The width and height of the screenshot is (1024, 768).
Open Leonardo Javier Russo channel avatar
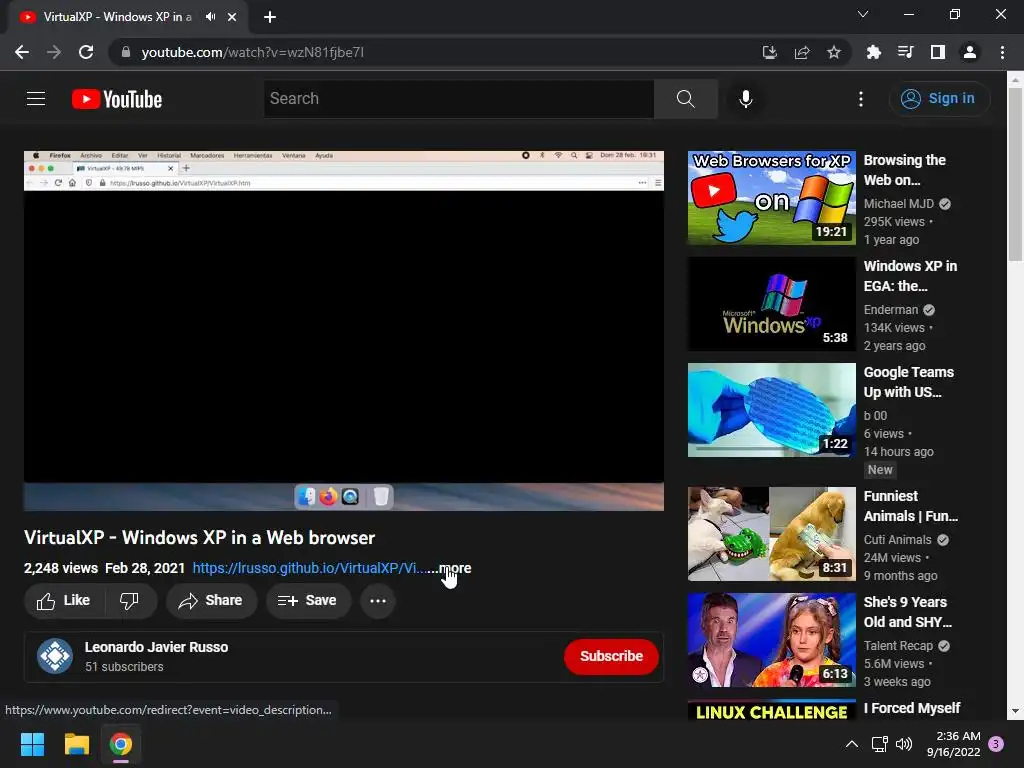point(55,656)
